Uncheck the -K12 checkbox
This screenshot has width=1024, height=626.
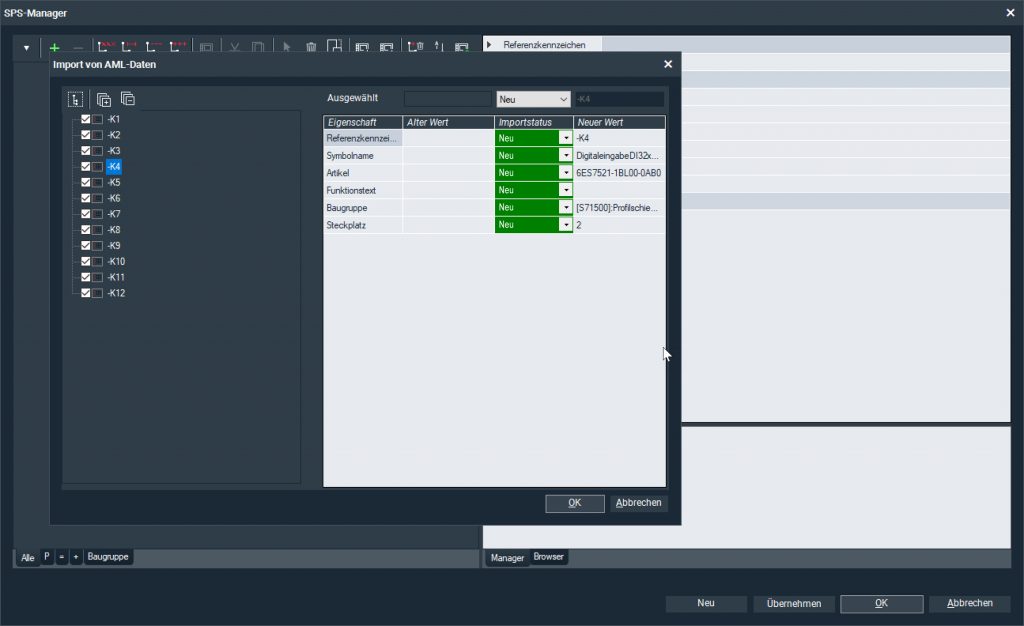coord(86,293)
